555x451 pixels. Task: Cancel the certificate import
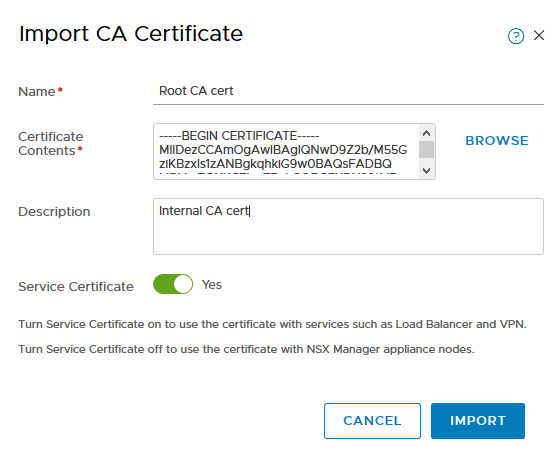[372, 421]
